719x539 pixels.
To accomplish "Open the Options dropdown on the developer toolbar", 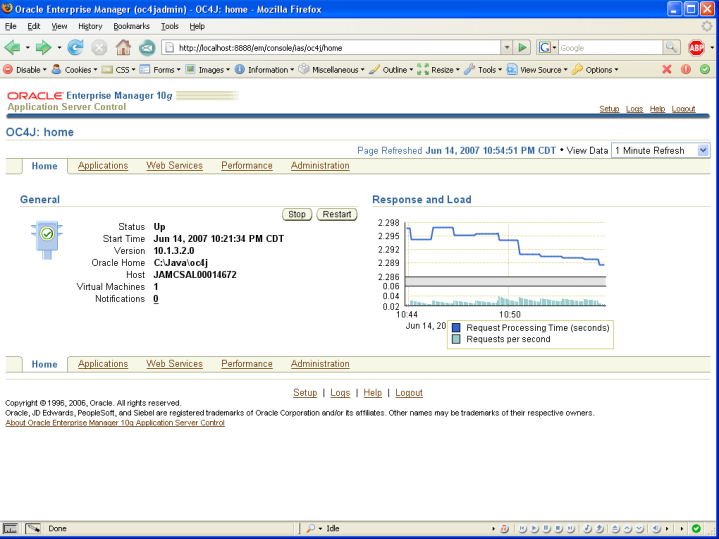I will pyautogui.click(x=595, y=70).
